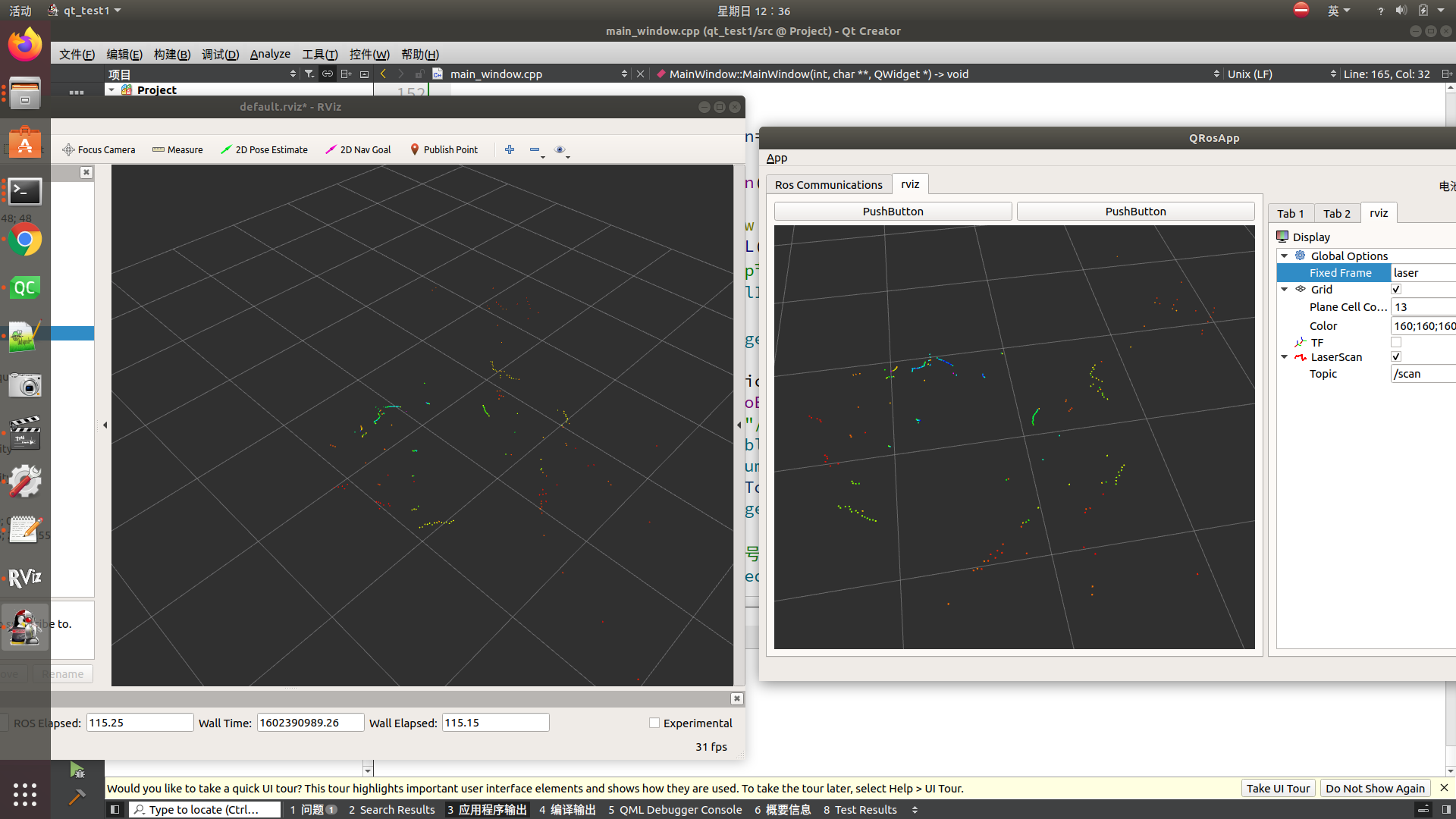Toggle the Grid display checkbox

pyautogui.click(x=1396, y=290)
